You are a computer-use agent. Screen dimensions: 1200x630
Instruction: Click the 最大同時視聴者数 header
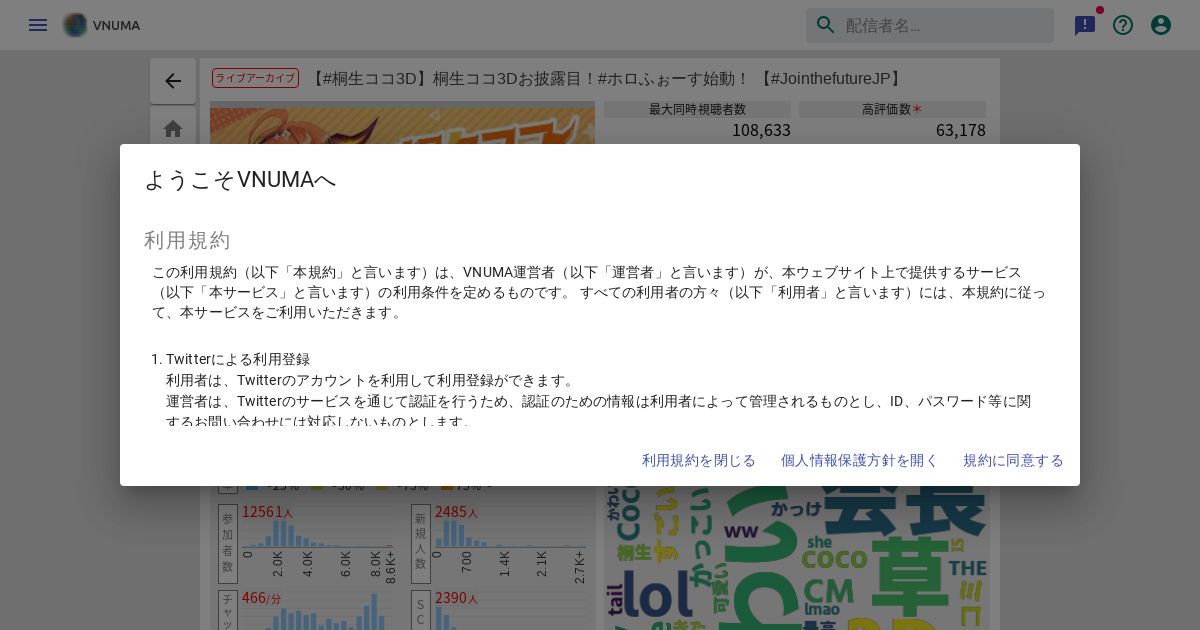click(x=697, y=109)
